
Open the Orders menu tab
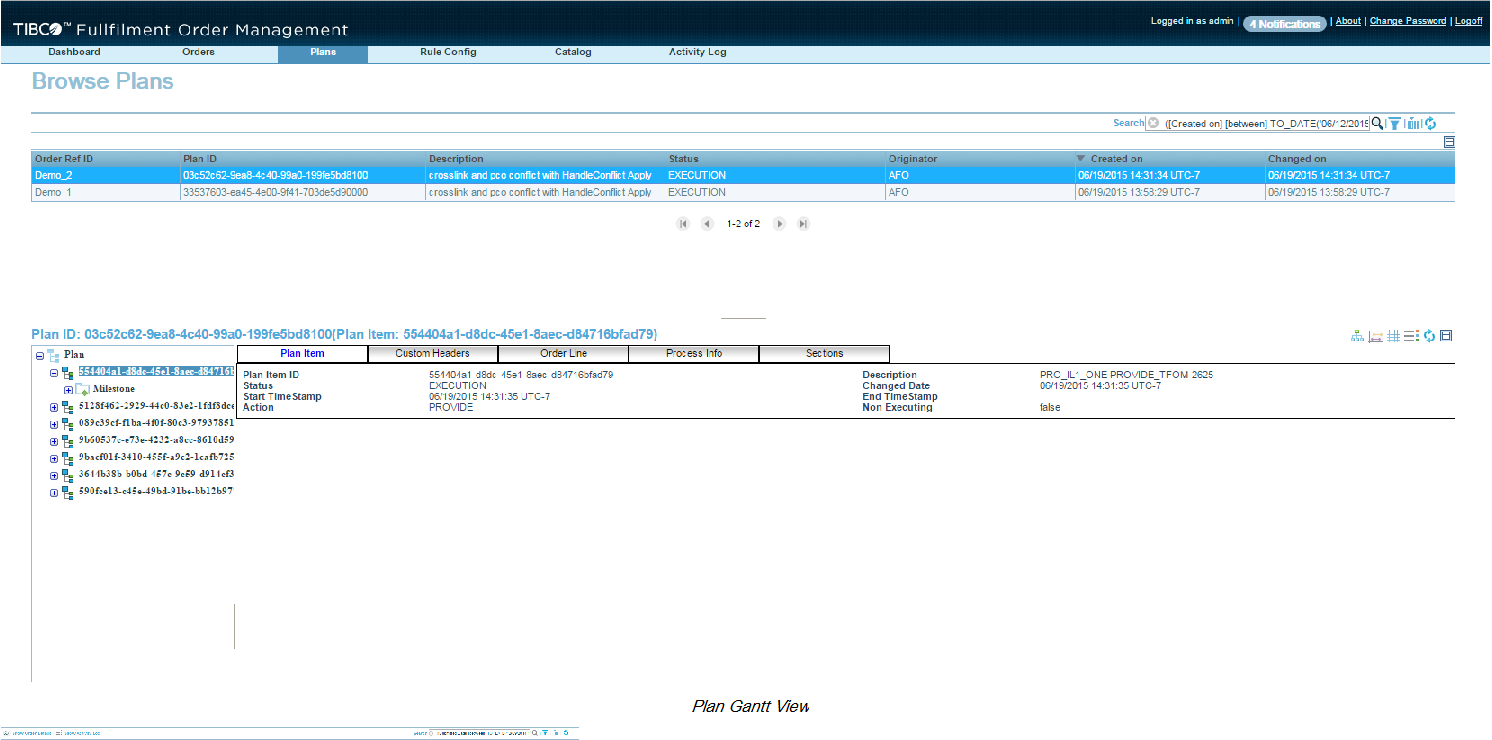click(x=198, y=52)
